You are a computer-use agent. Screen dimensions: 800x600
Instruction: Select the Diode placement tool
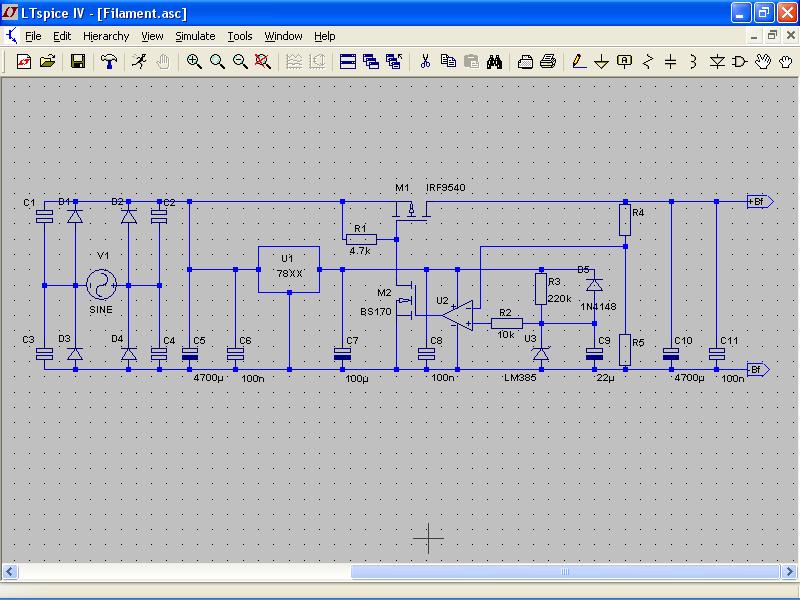click(717, 62)
